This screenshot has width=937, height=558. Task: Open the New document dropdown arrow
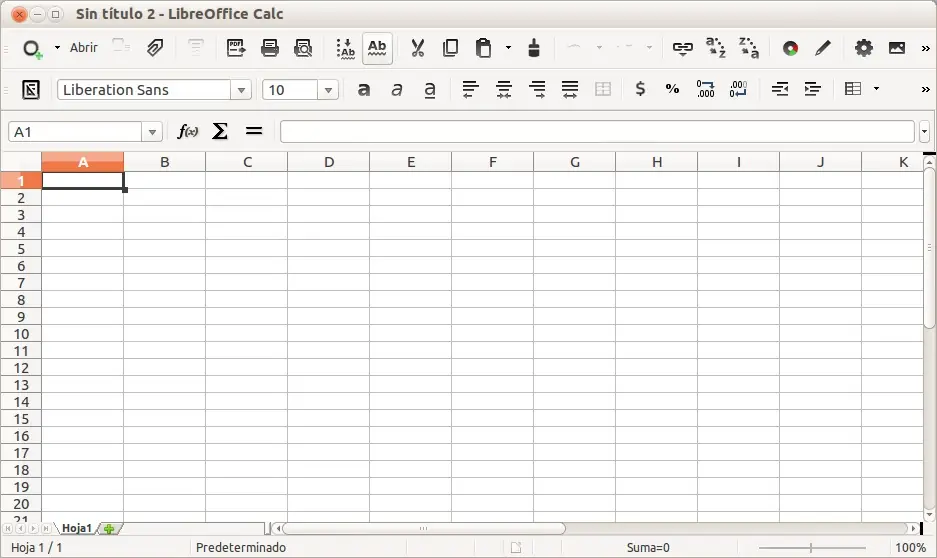(x=57, y=47)
